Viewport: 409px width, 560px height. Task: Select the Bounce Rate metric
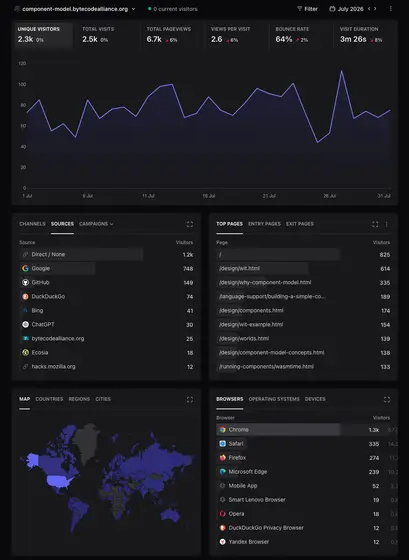[x=301, y=35]
